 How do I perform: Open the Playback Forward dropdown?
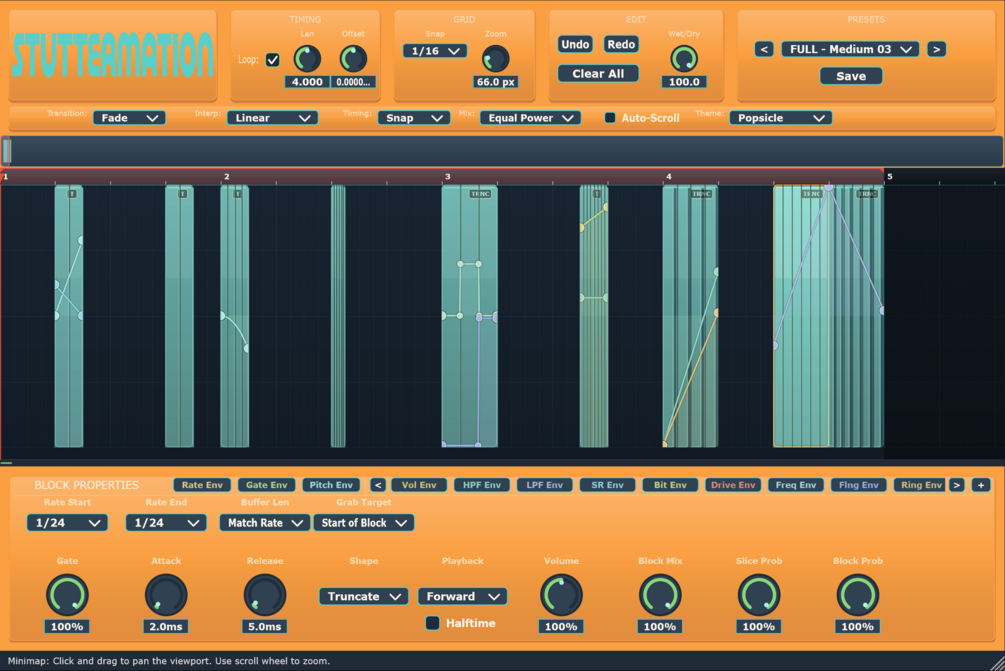463,597
